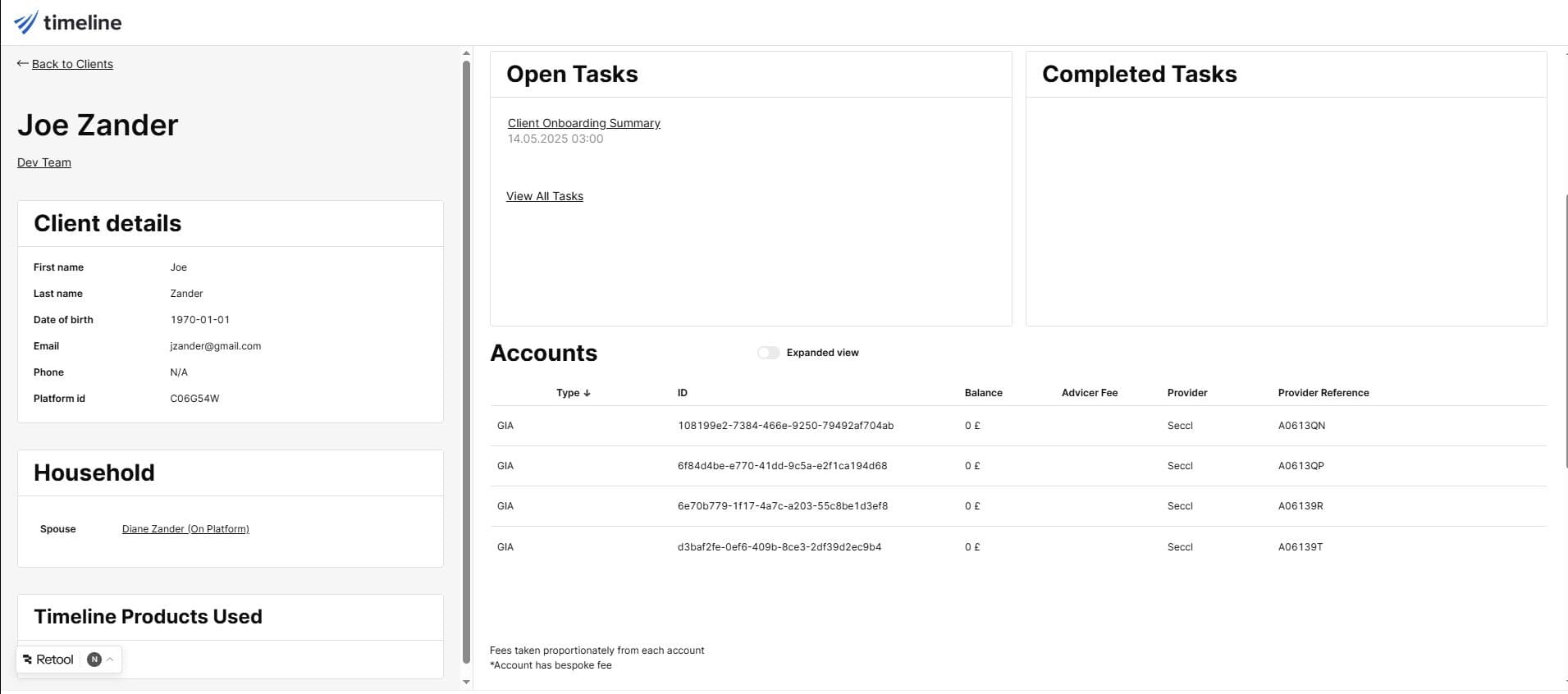Click the timeline logo icon
The image size is (1568, 694).
[25, 22]
